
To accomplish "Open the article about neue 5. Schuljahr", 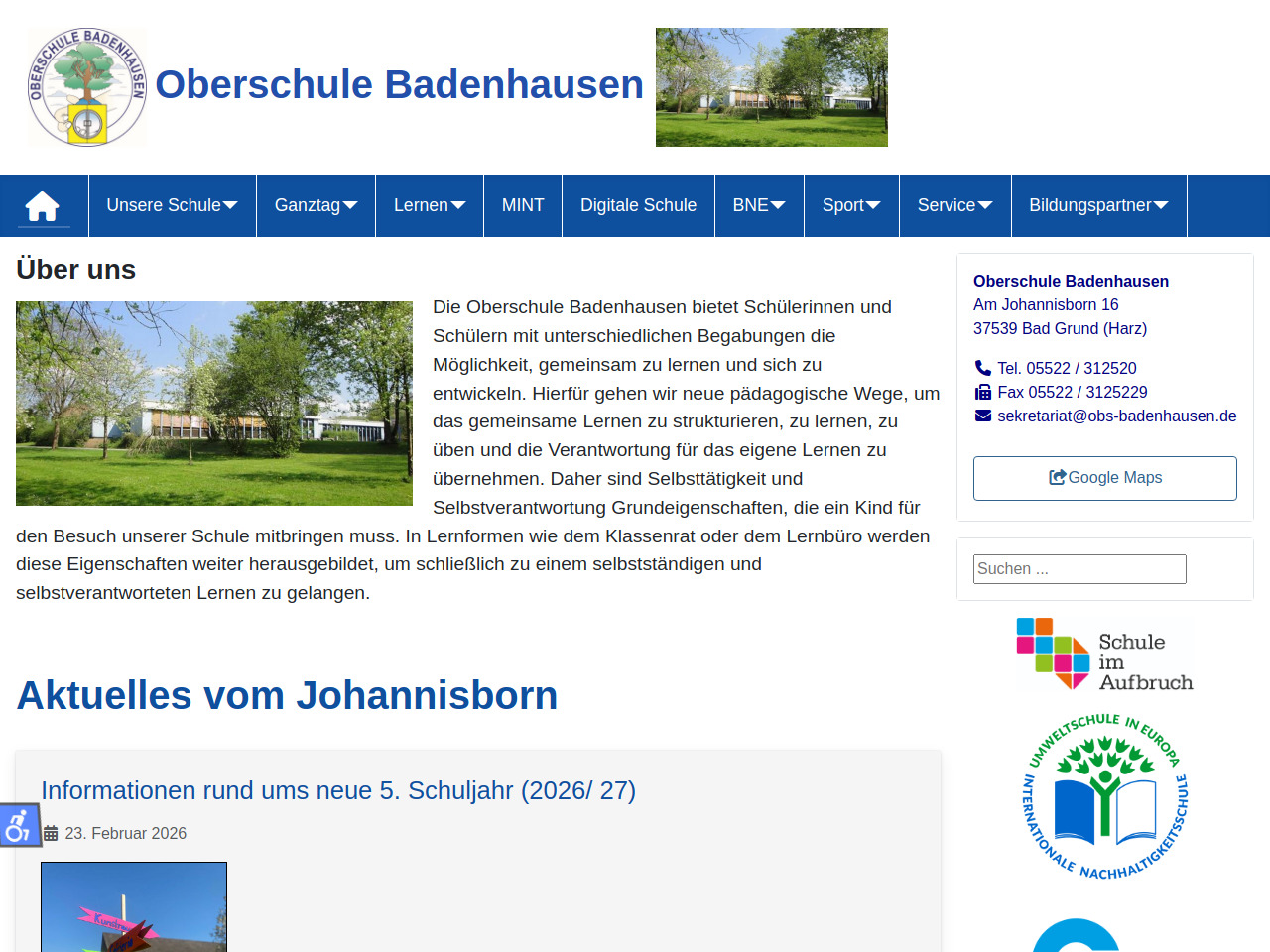I will [338, 790].
